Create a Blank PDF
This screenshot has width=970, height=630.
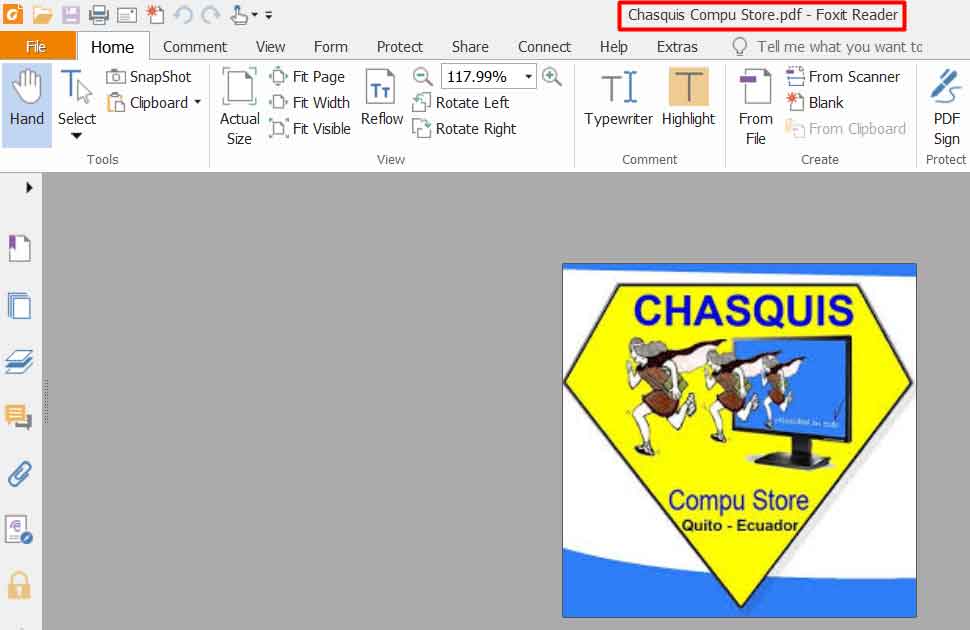click(815, 103)
